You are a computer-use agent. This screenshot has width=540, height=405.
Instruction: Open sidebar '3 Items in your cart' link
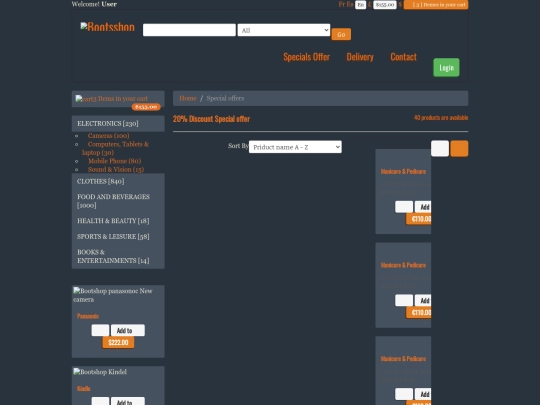click(112, 99)
